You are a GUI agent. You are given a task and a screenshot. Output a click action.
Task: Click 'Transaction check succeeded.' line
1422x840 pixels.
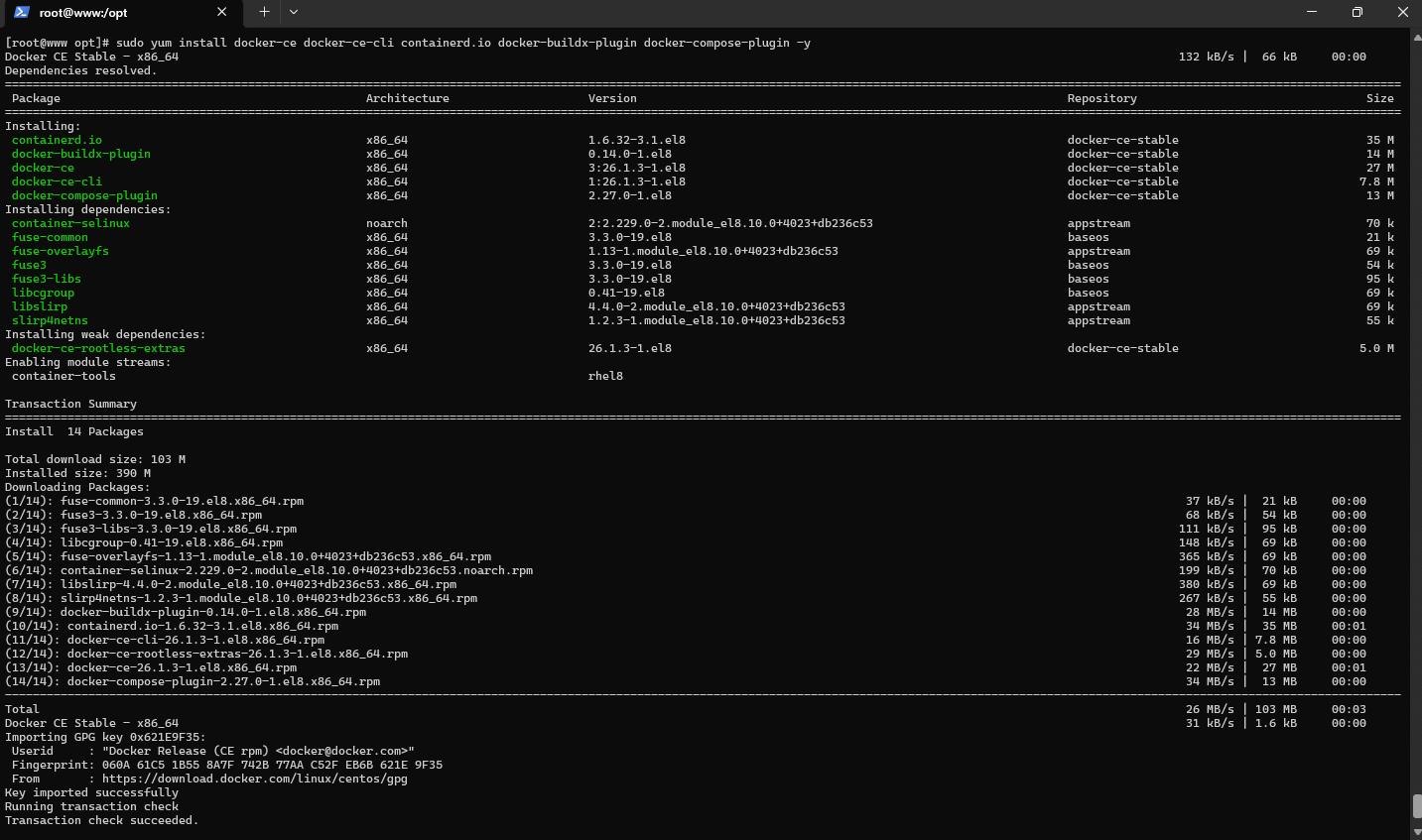[x=102, y=820]
